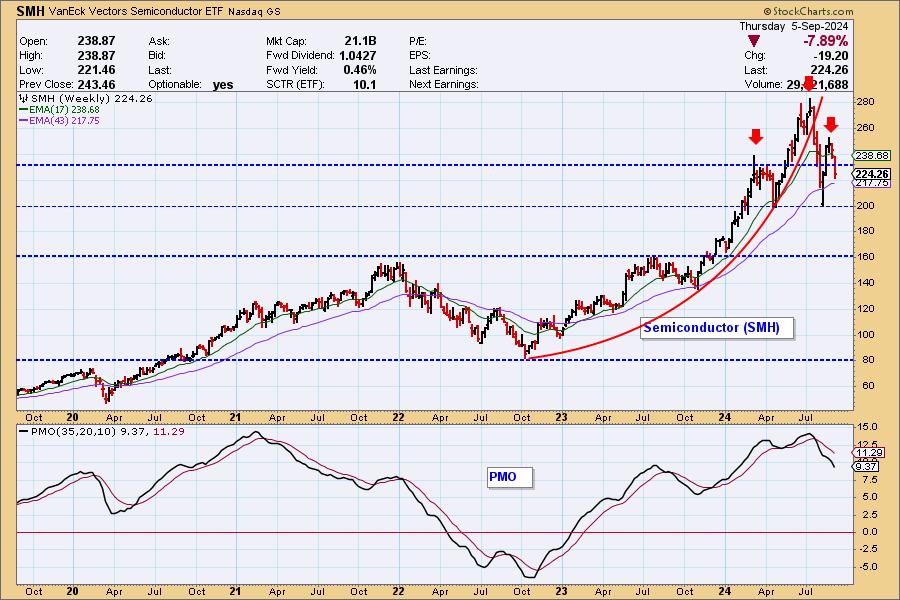The width and height of the screenshot is (900, 600).
Task: Click the Optionable yes value in header
Action: pyautogui.click(x=223, y=85)
